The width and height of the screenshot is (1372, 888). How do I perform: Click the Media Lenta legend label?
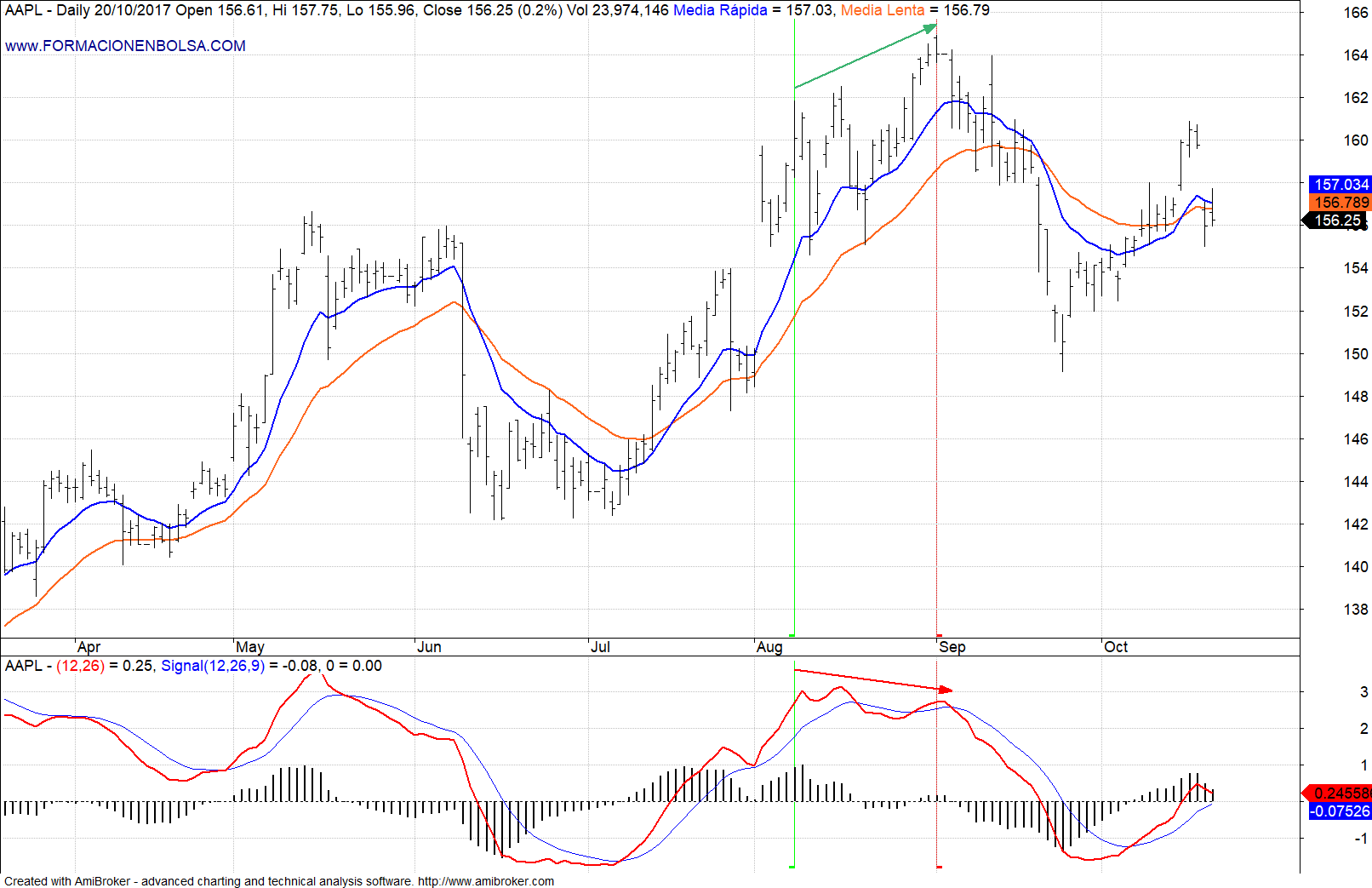[882, 10]
